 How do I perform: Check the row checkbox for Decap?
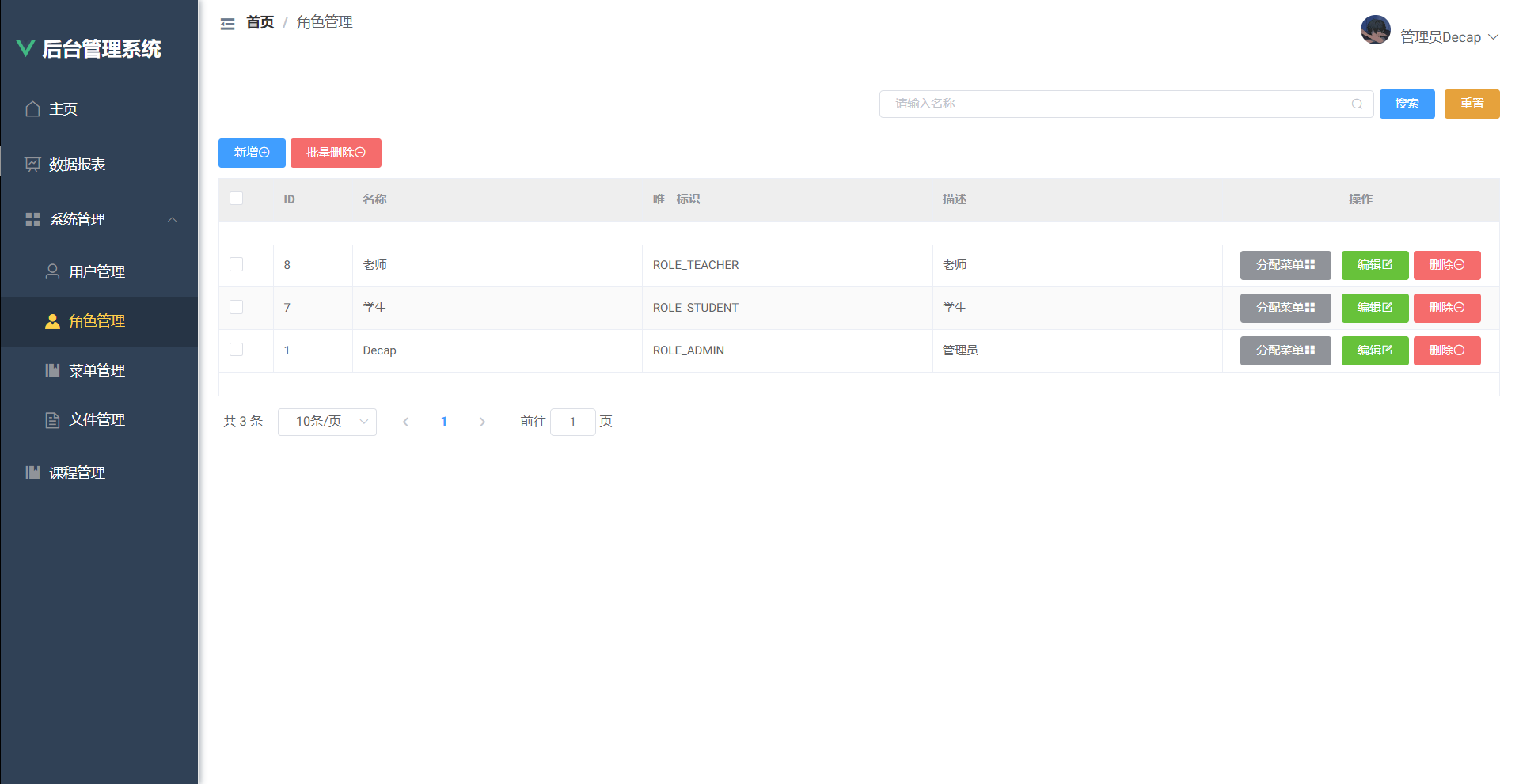coord(236,350)
